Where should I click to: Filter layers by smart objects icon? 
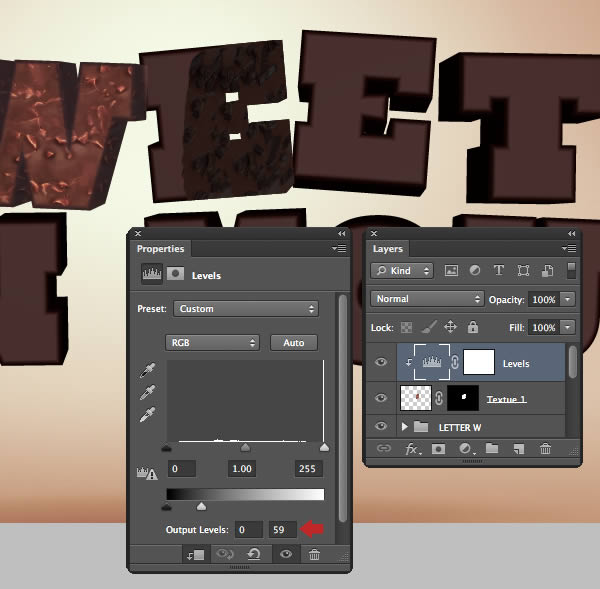[x=547, y=271]
